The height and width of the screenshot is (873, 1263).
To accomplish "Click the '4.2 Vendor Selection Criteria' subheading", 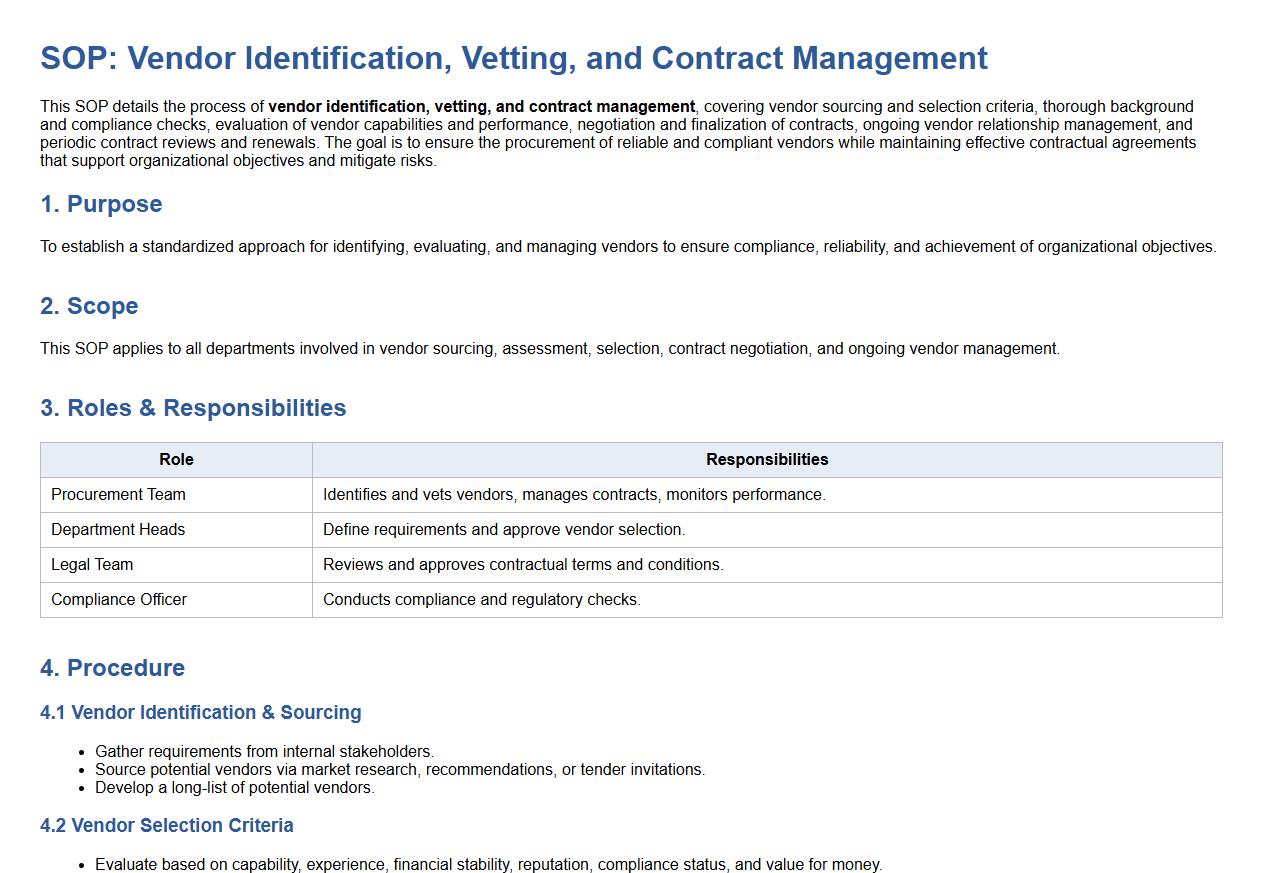I will click(x=166, y=826).
